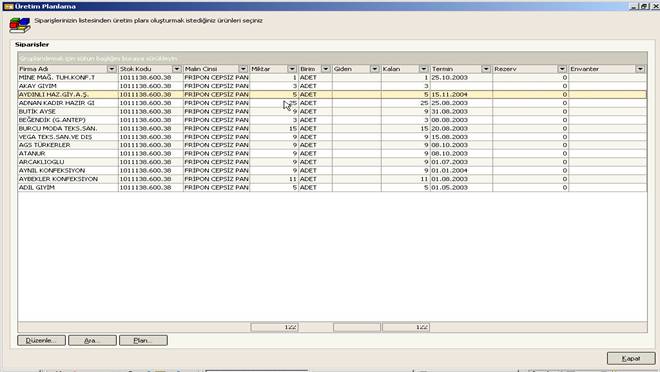Image resolution: width=660 pixels, height=372 pixels.
Task: Click Miktar value 11 in AYBEKLER row
Action: pos(293,179)
